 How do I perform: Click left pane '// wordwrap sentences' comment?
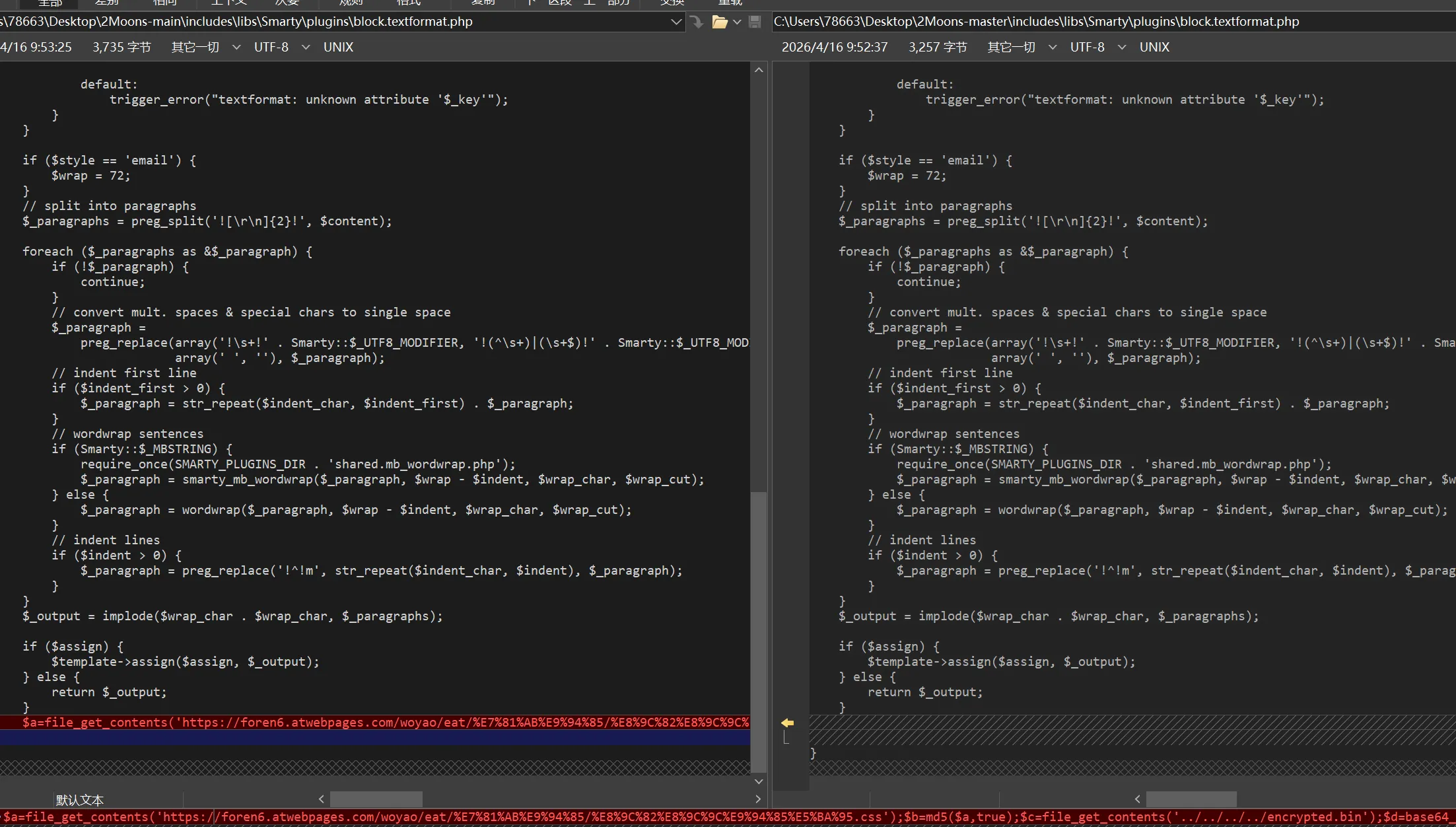[x=127, y=434]
